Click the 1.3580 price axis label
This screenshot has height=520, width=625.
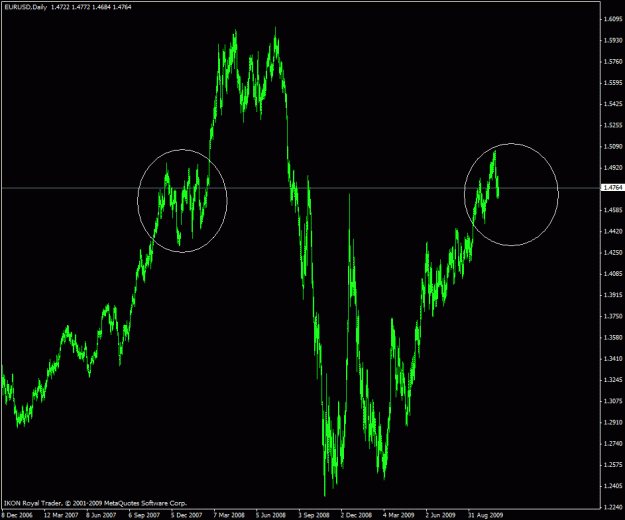tap(613, 338)
